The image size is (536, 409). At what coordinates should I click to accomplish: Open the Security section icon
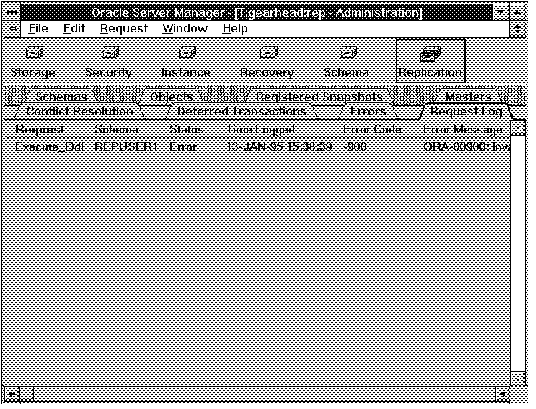[x=109, y=62]
